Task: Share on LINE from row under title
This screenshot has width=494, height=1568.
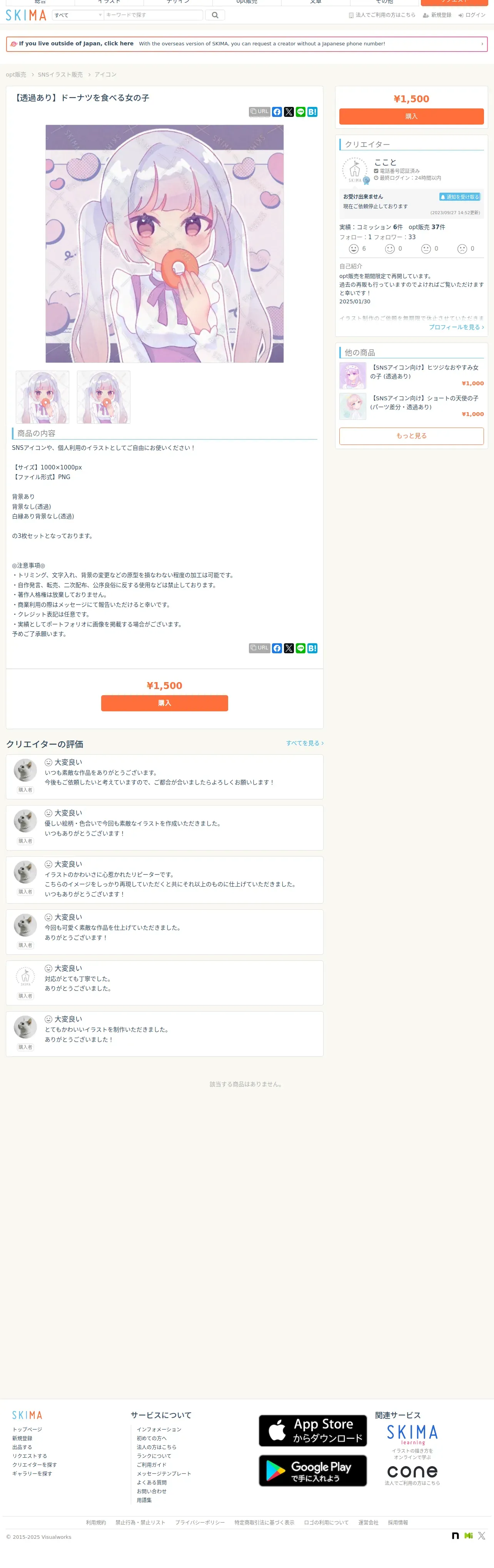Action: click(x=300, y=112)
